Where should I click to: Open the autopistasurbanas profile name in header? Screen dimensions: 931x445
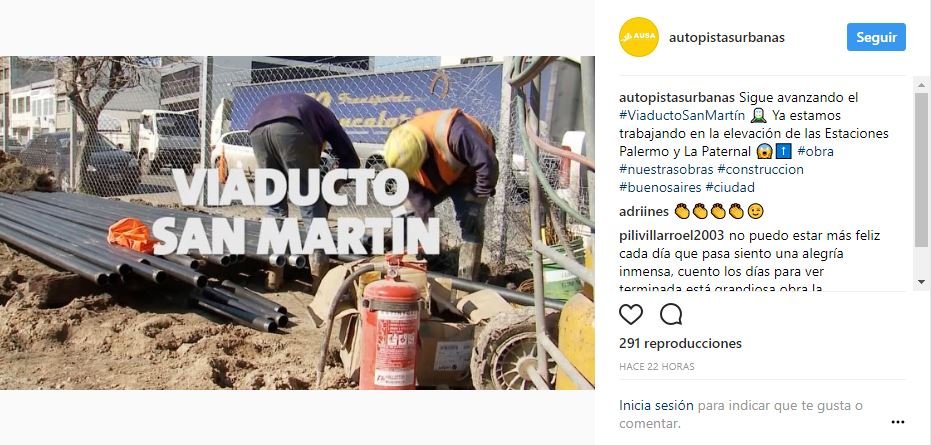(727, 37)
